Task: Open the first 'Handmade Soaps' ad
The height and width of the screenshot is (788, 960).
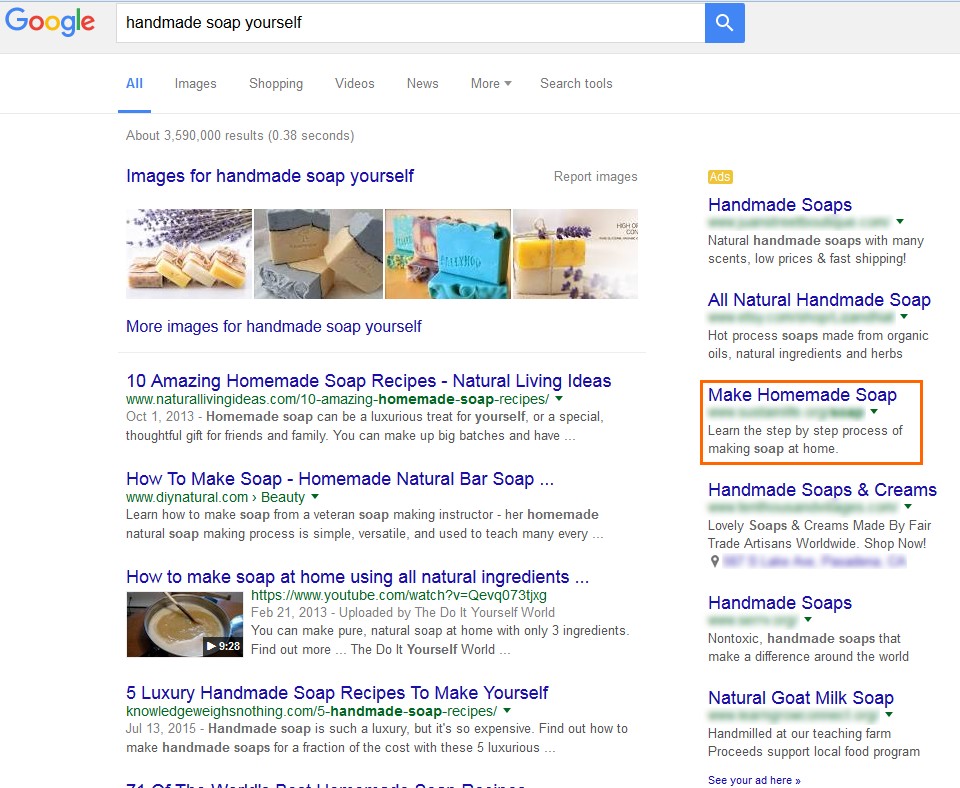Action: tap(780, 205)
